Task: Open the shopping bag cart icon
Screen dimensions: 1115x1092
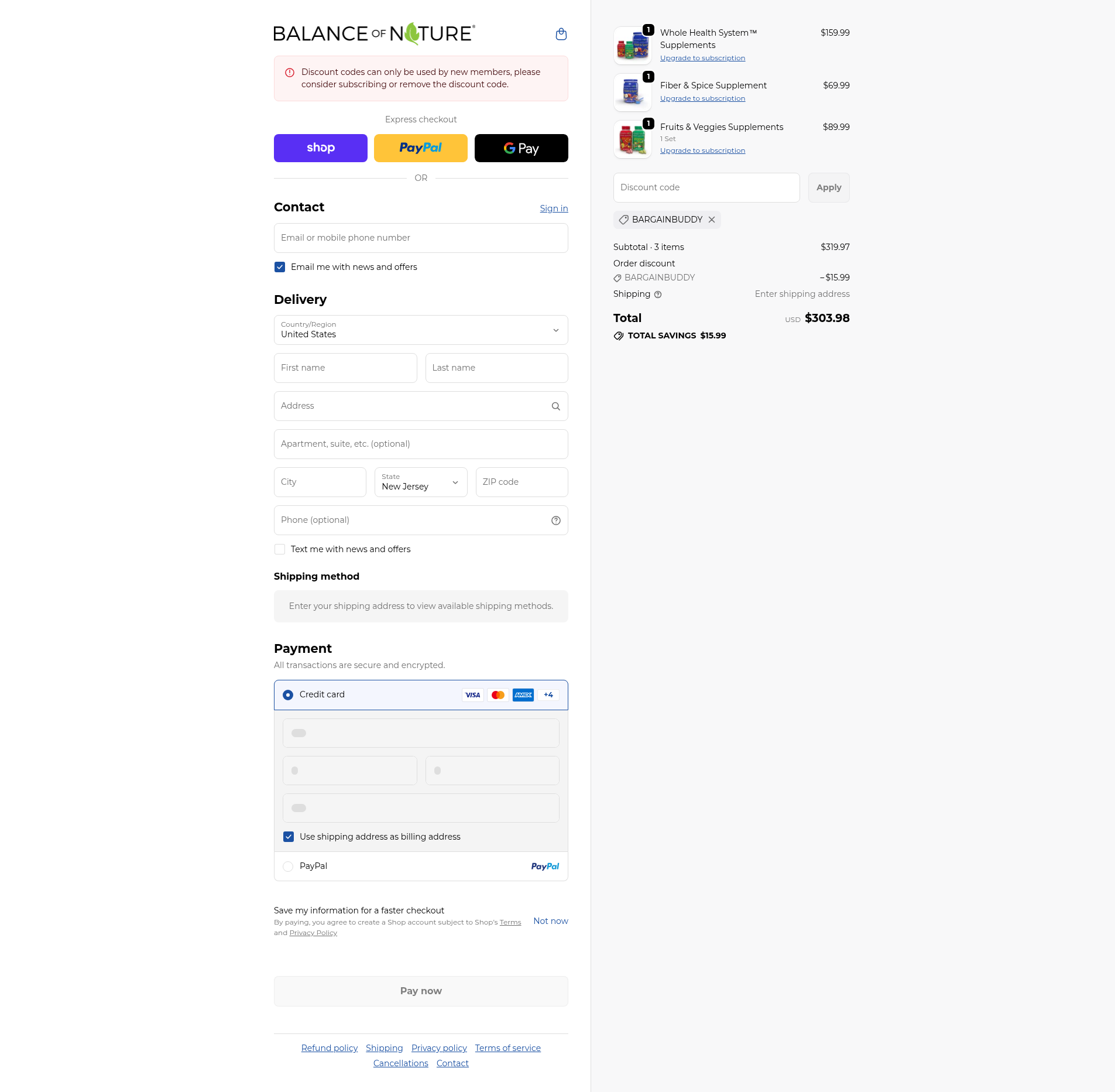Action: pyautogui.click(x=561, y=34)
